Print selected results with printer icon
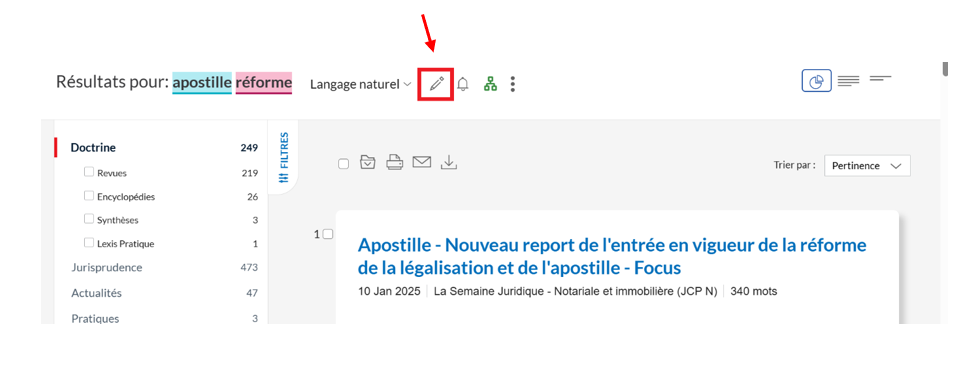The image size is (958, 391). [394, 163]
